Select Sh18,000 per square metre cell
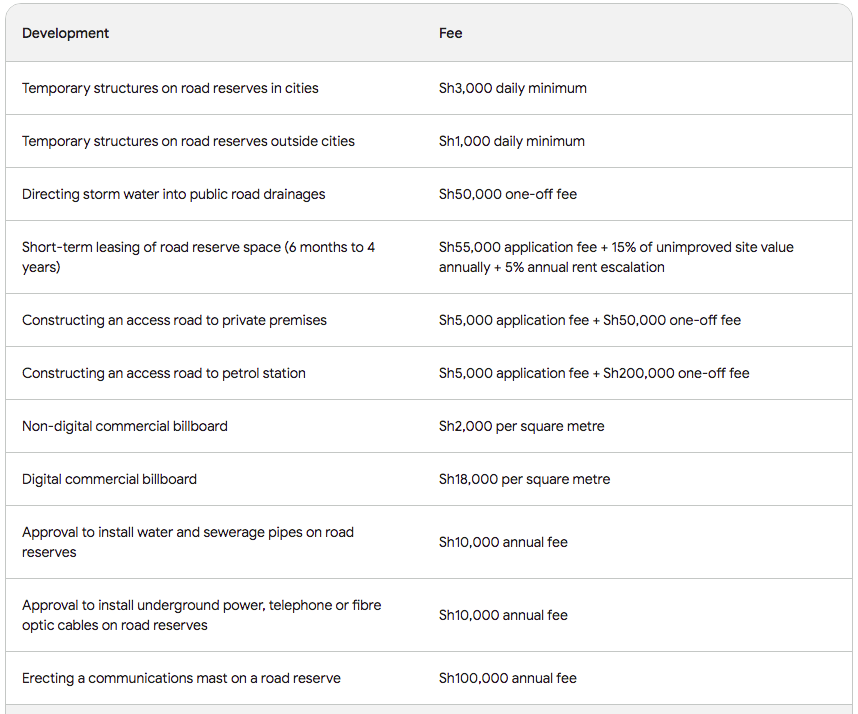The image size is (858, 714). tap(524, 479)
